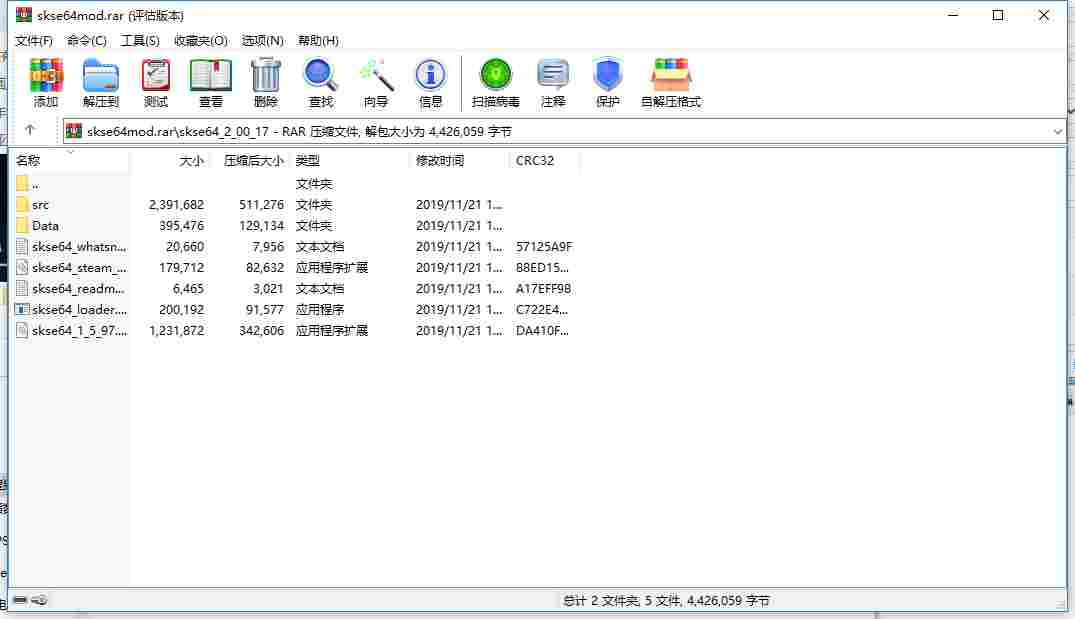Screen dimensions: 1075x619
Task: Open the 帮助(H) menu
Action: [317, 40]
